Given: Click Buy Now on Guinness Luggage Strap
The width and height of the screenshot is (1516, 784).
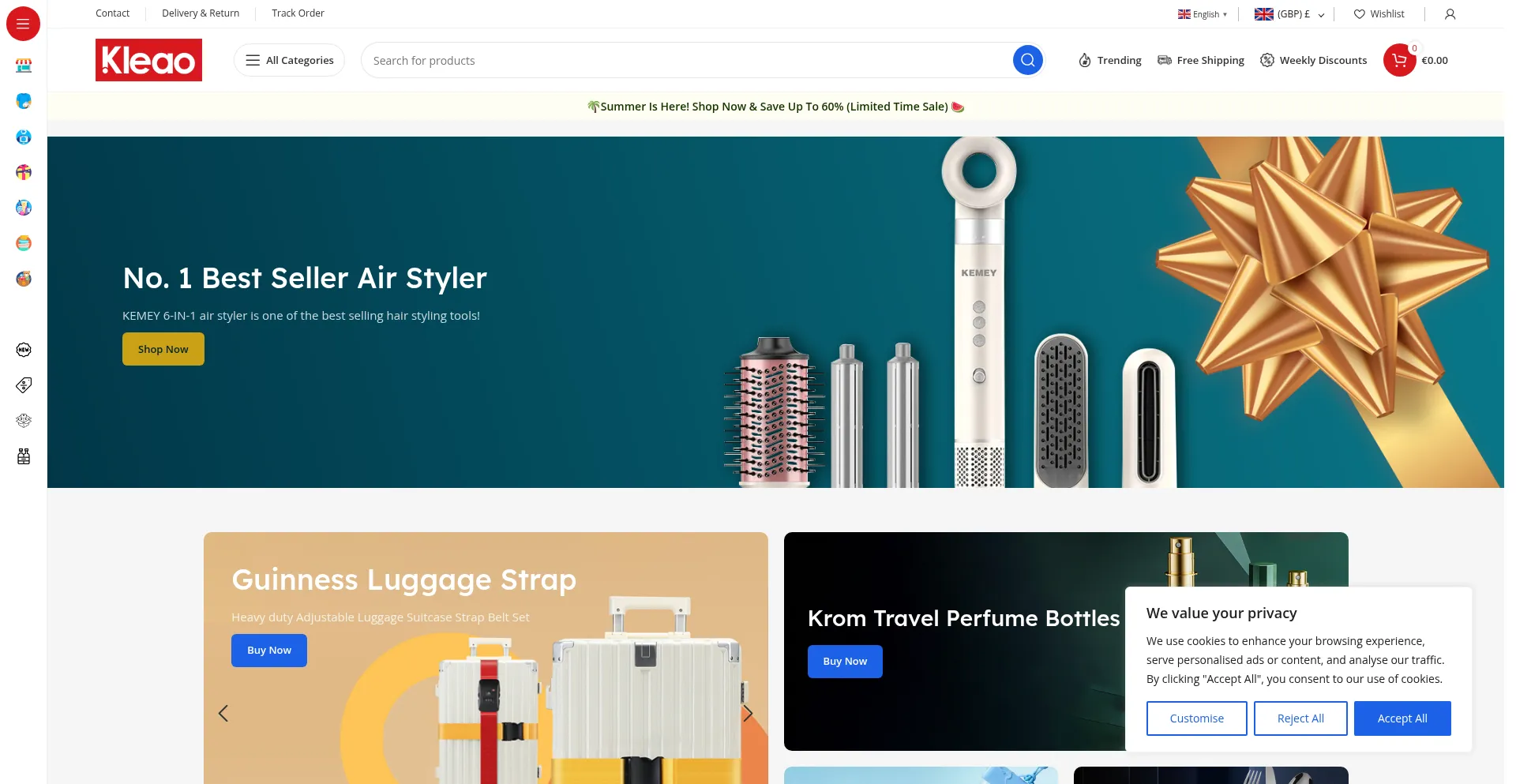Looking at the screenshot, I should (269, 651).
